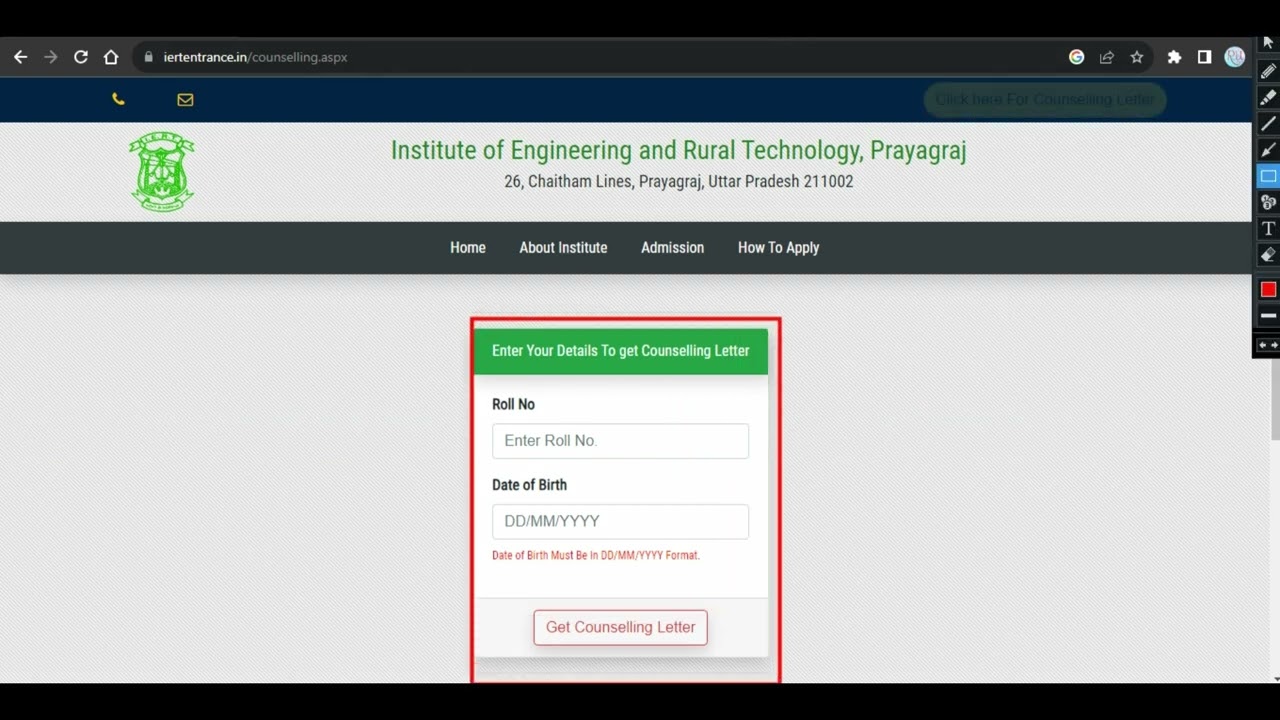The height and width of the screenshot is (720, 1280).
Task: Select the text annotation tool
Action: pyautogui.click(x=1268, y=229)
